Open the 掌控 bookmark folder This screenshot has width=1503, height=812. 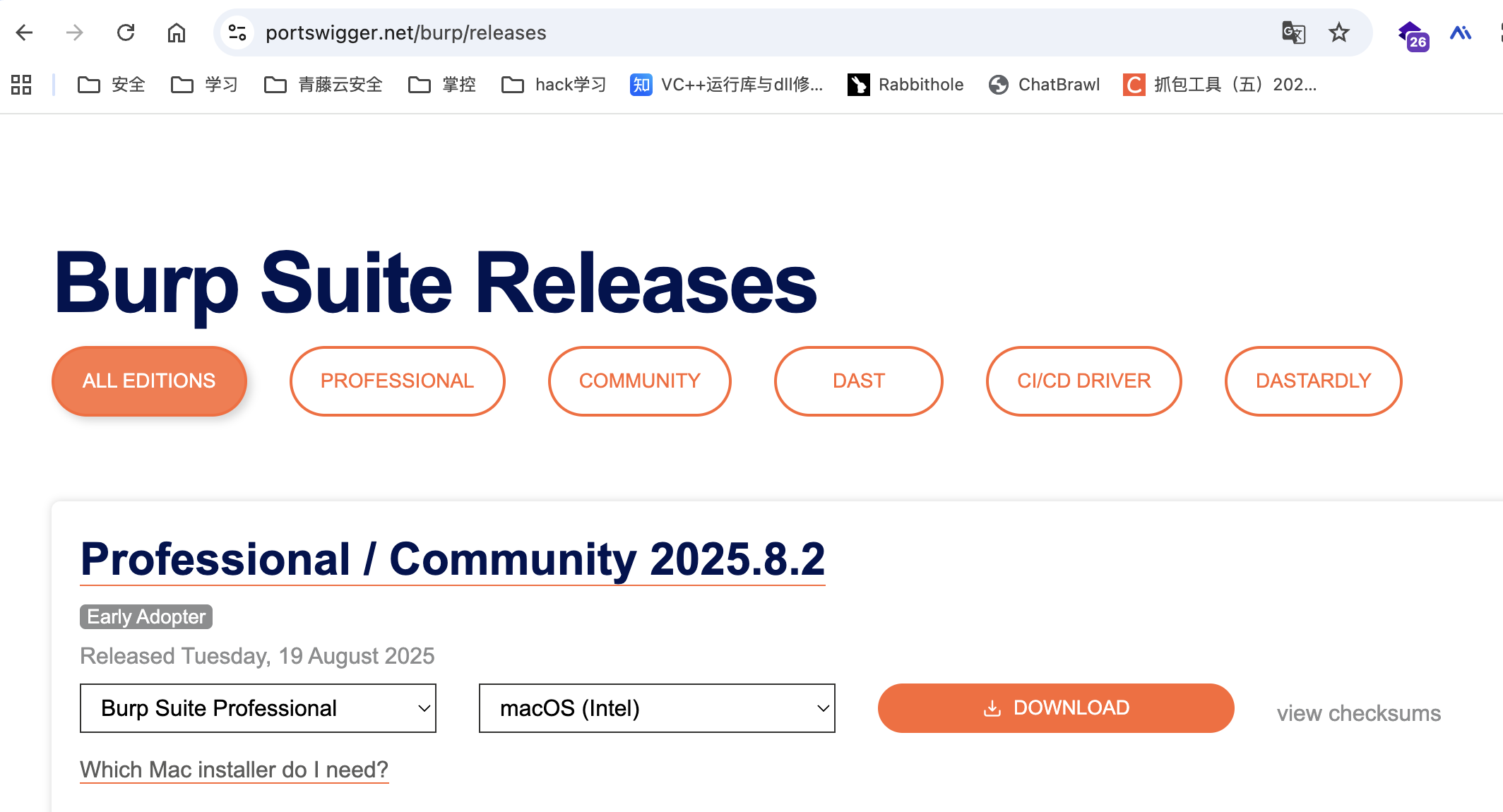441,85
